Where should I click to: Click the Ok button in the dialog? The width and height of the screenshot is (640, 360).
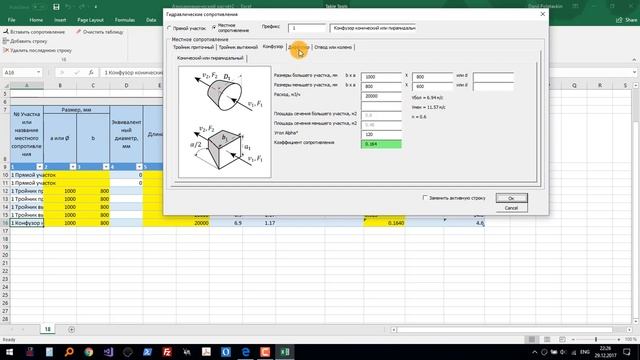[511, 198]
